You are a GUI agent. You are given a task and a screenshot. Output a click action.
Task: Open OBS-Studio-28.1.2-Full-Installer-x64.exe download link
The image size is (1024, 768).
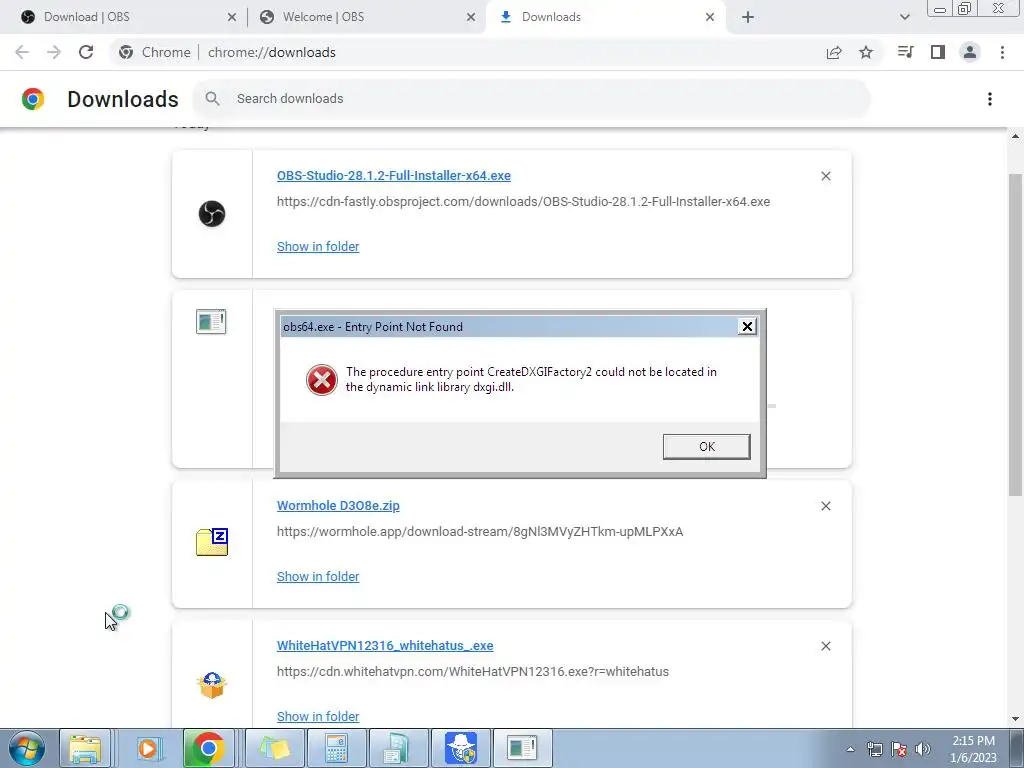point(394,176)
